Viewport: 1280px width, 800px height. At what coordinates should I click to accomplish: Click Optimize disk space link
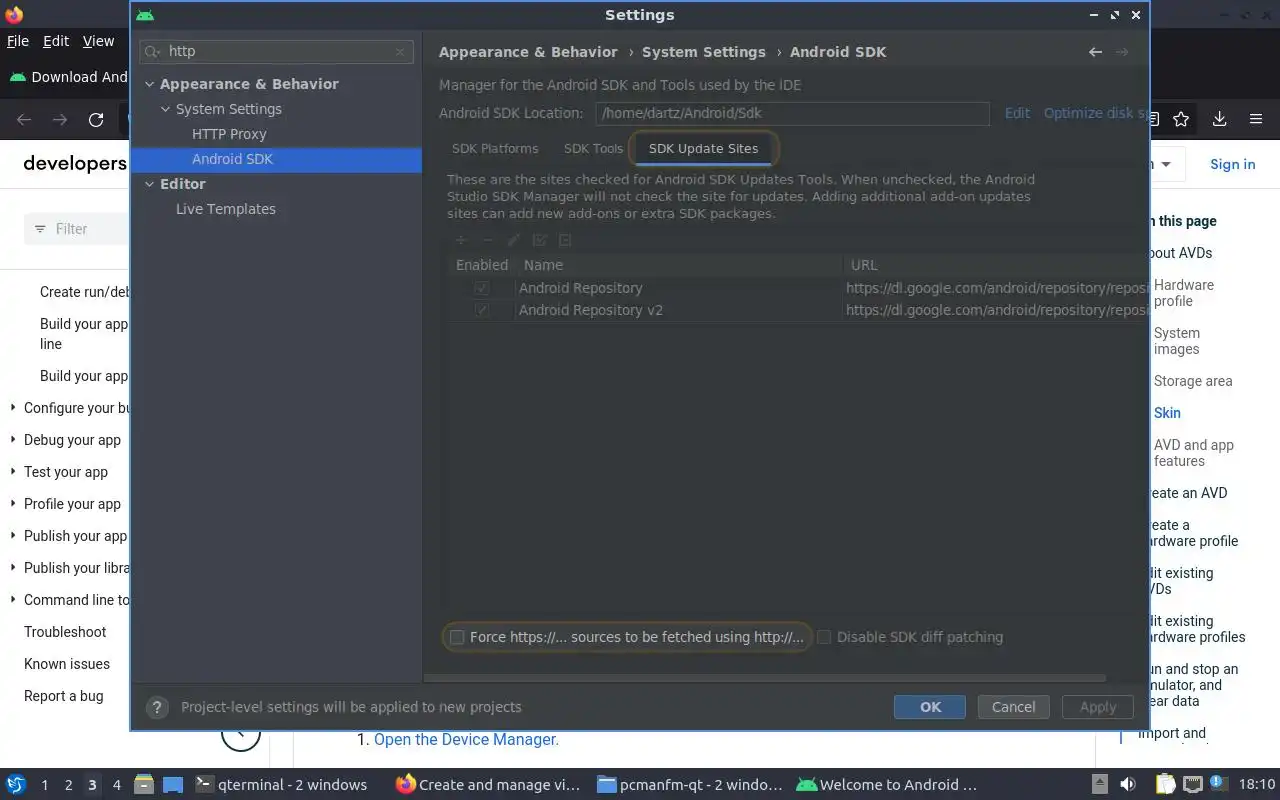click(1096, 113)
